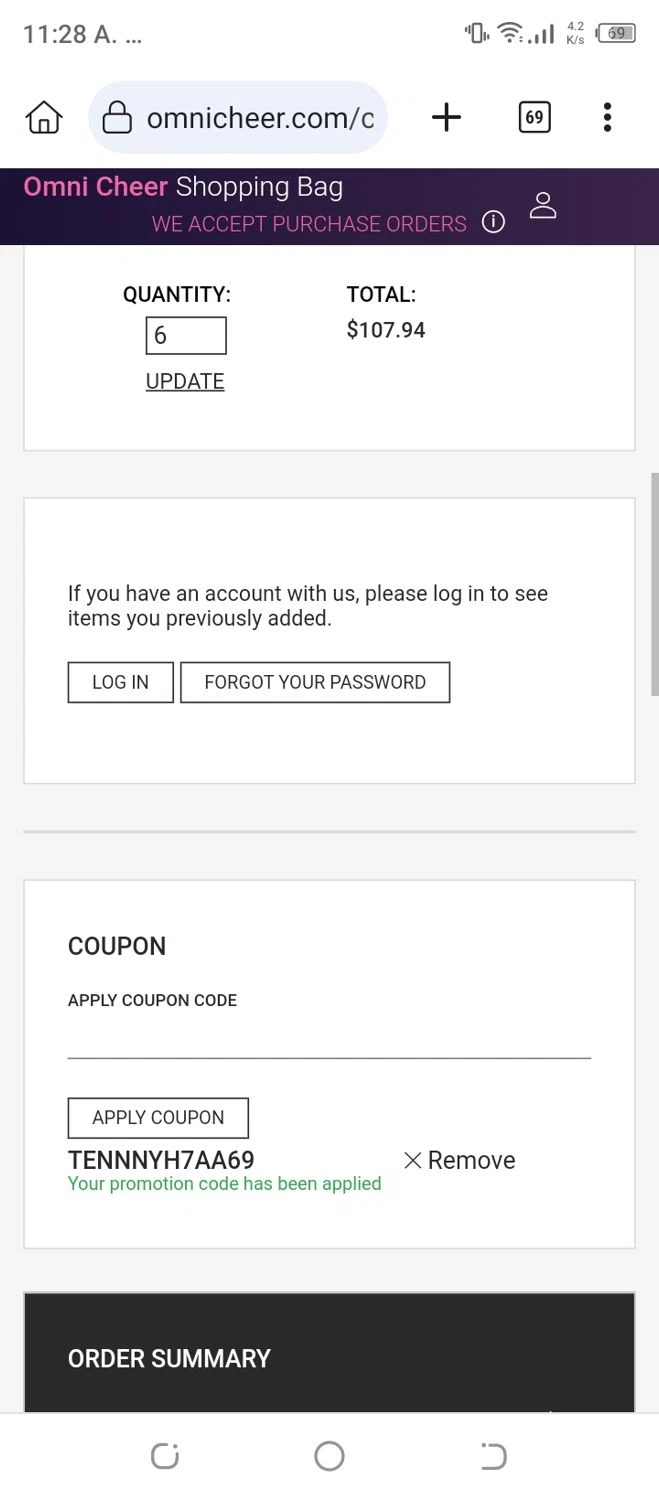The height and width of the screenshot is (1500, 659).
Task: Tap the purchase orders info icon
Action: pyautogui.click(x=493, y=222)
